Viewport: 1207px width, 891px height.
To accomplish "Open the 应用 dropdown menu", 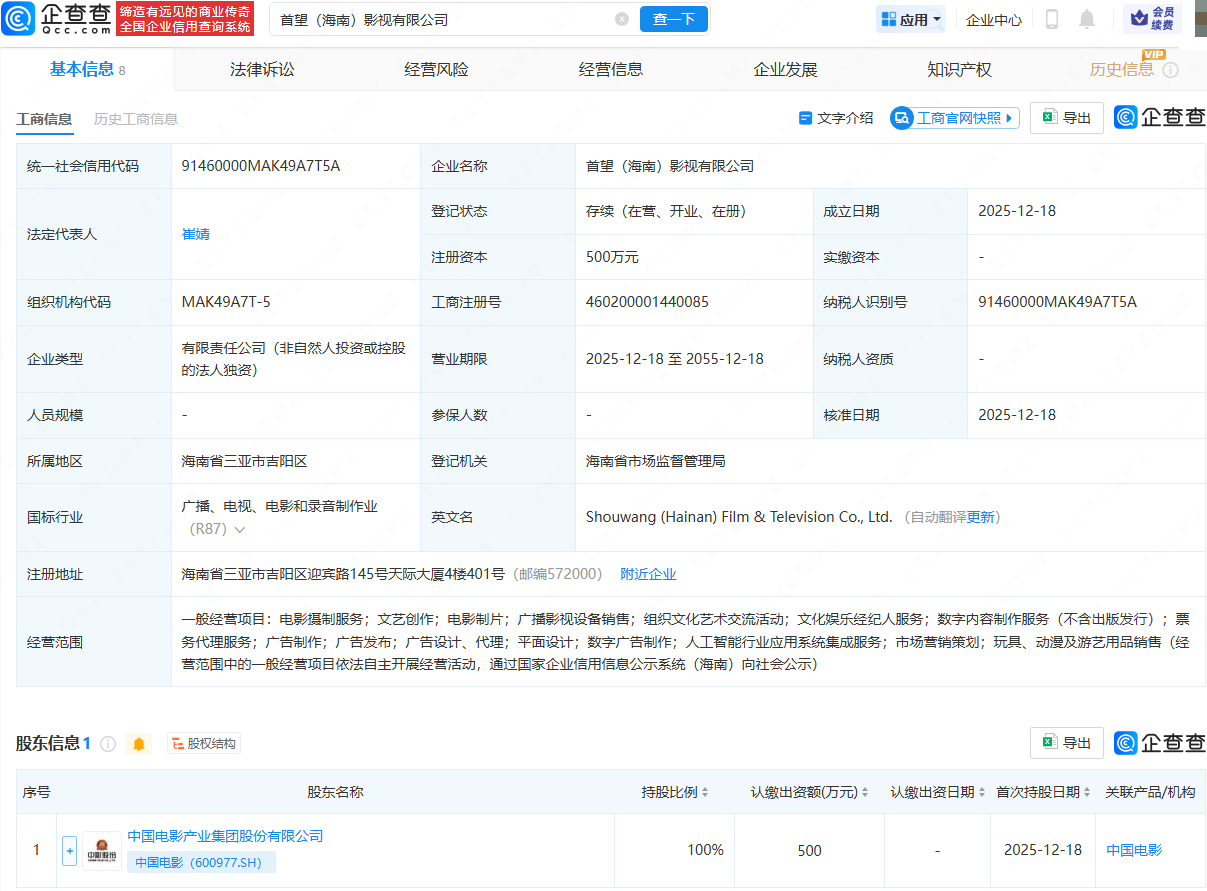I will click(910, 19).
